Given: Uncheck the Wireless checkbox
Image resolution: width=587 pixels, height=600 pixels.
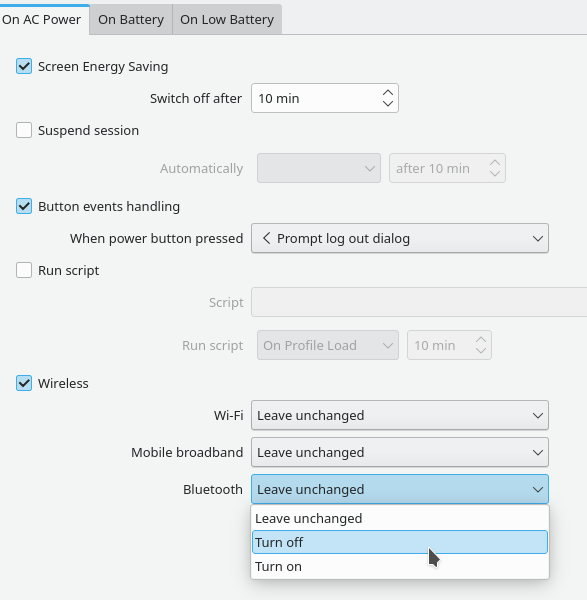Looking at the screenshot, I should point(24,383).
